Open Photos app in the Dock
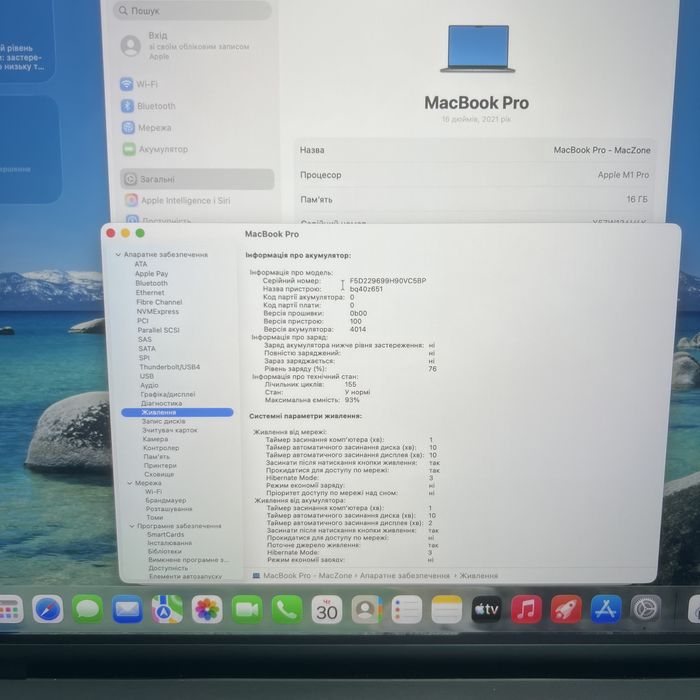 [x=207, y=609]
